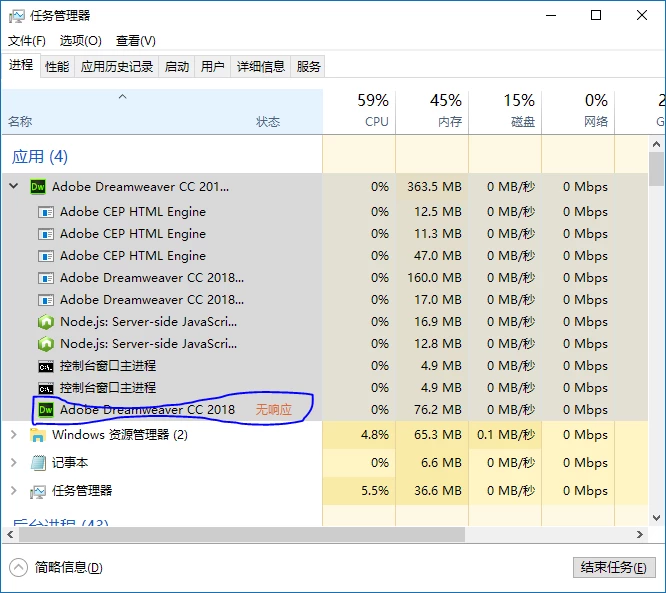Sort by the 内存 column header

coord(432,111)
